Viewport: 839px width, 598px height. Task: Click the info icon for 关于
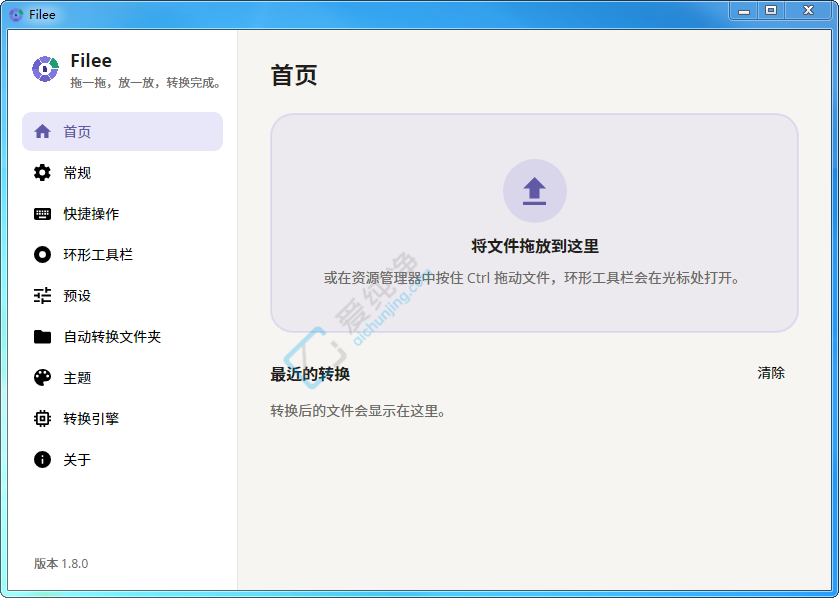pos(42,459)
